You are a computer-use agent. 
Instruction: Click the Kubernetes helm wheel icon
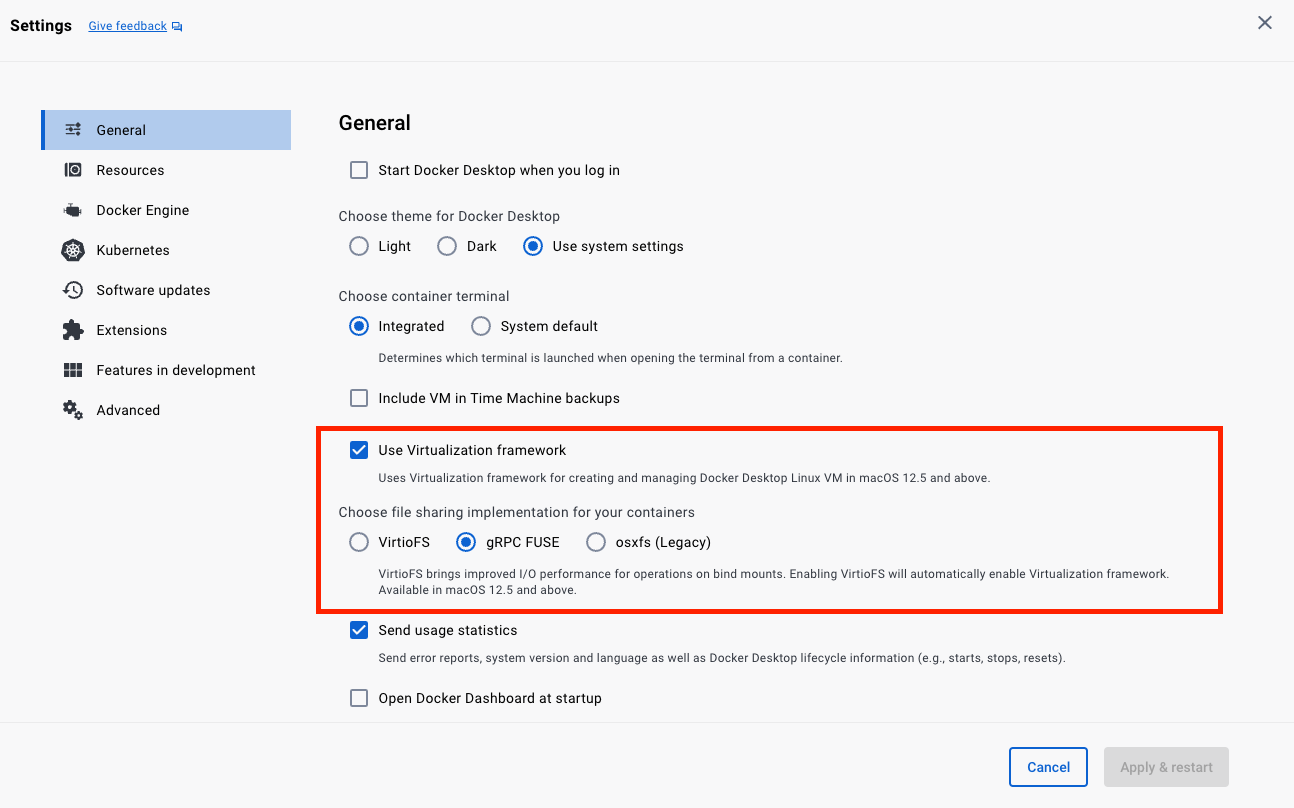[72, 249]
